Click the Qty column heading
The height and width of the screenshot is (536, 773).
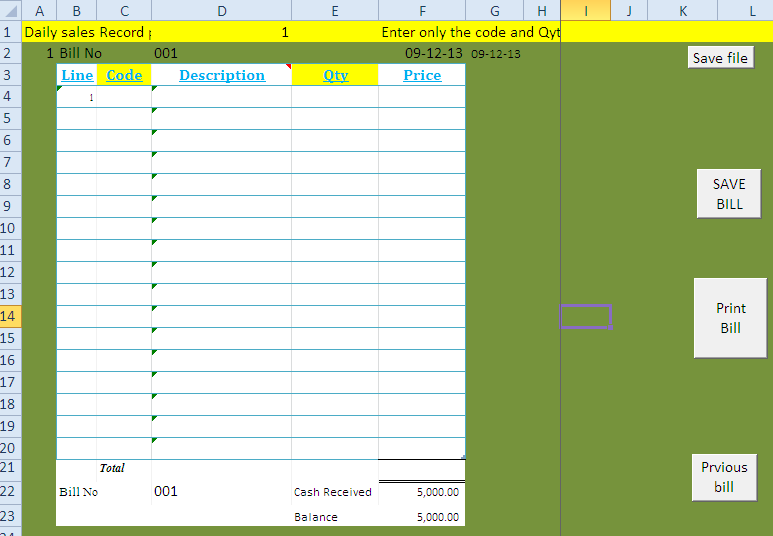(x=335, y=75)
